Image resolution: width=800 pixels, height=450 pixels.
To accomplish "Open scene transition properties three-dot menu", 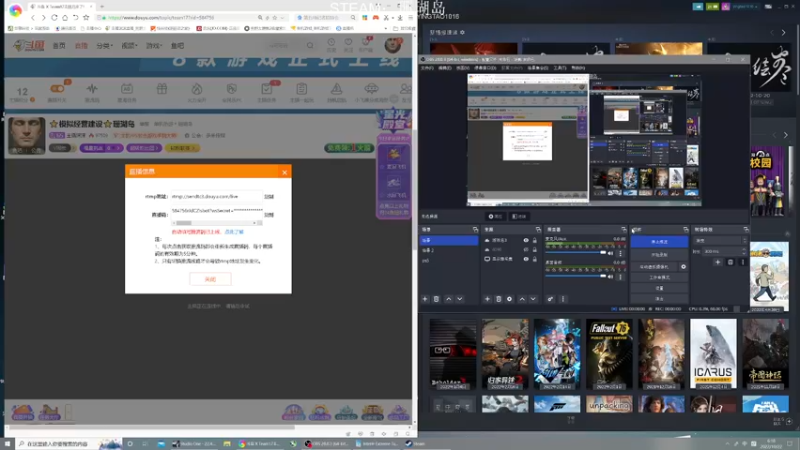I will [742, 262].
